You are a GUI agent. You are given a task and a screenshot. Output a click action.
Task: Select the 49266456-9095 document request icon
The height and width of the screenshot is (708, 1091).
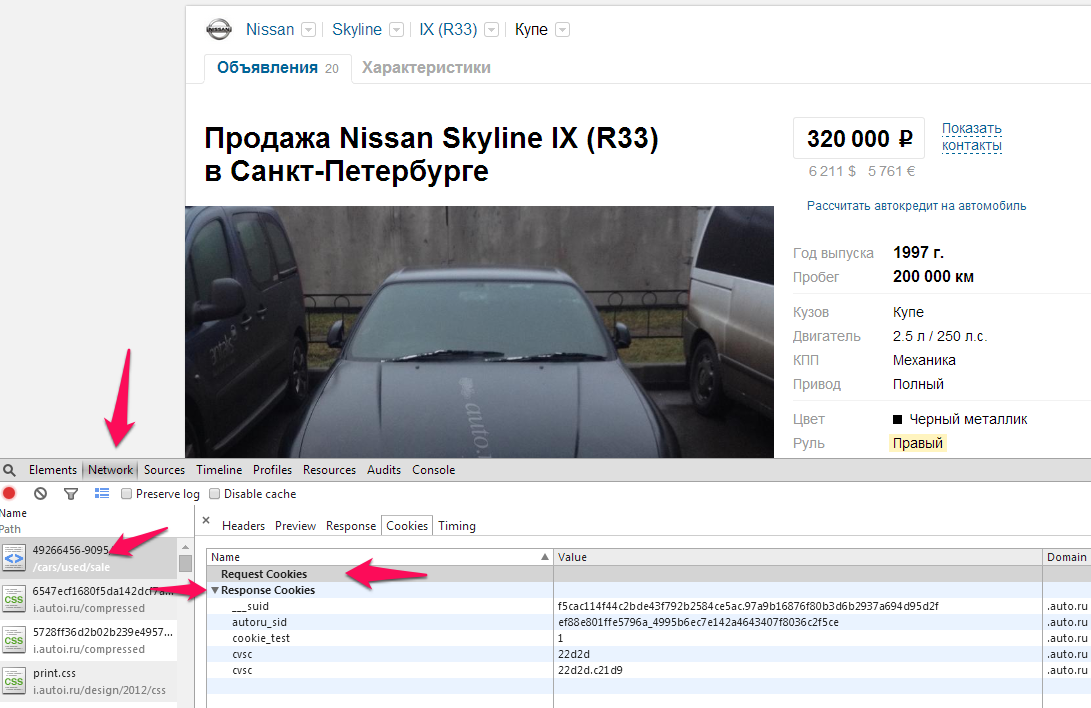click(14, 558)
